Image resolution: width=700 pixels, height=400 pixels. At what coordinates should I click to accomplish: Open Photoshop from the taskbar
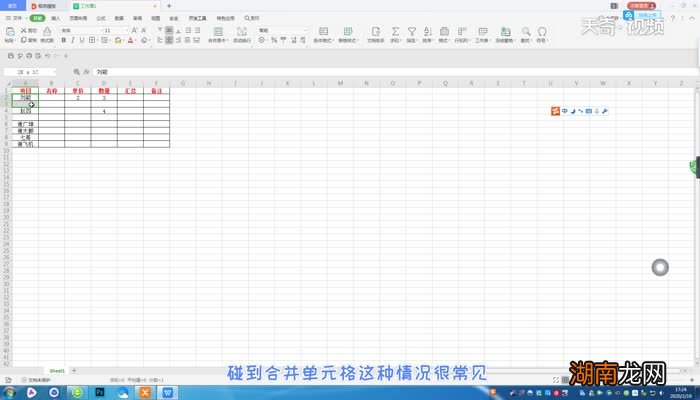pos(100,393)
